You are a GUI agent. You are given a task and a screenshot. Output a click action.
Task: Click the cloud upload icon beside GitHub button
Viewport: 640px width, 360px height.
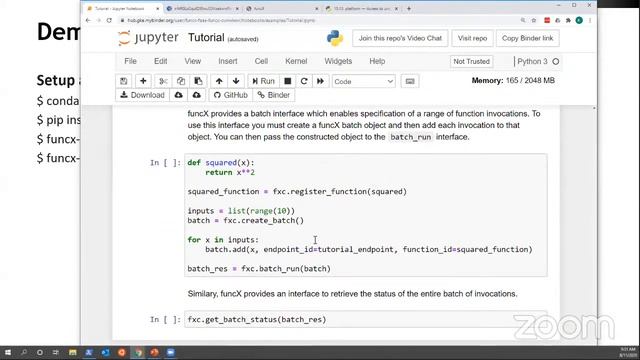pos(197,95)
